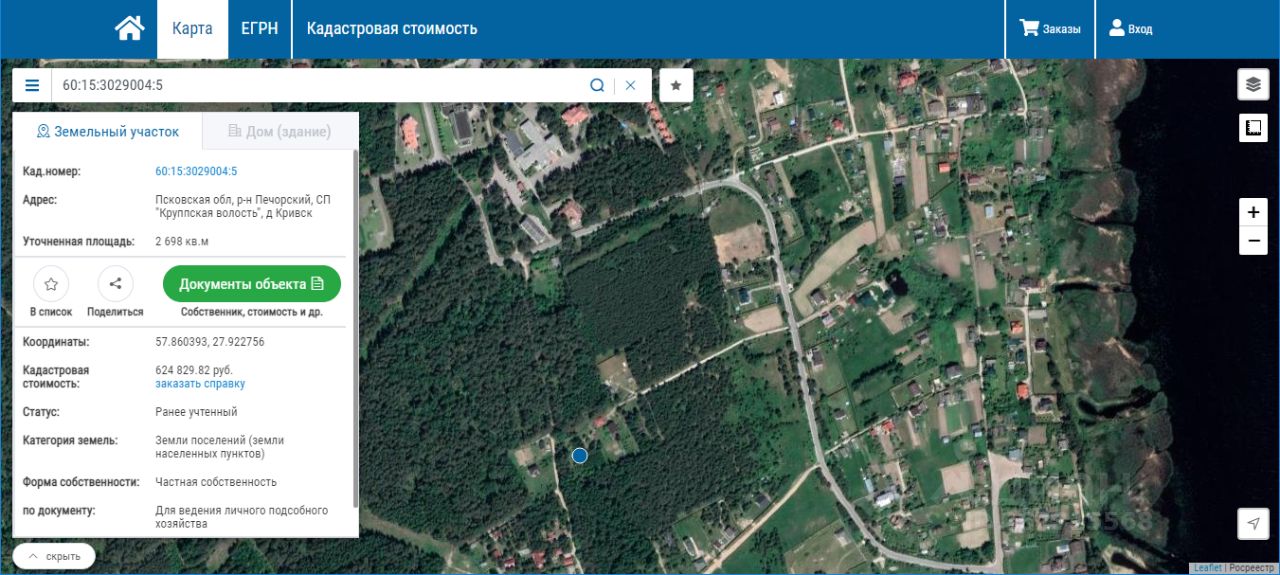Clear the search field with X
This screenshot has height=575, width=1280.
630,86
